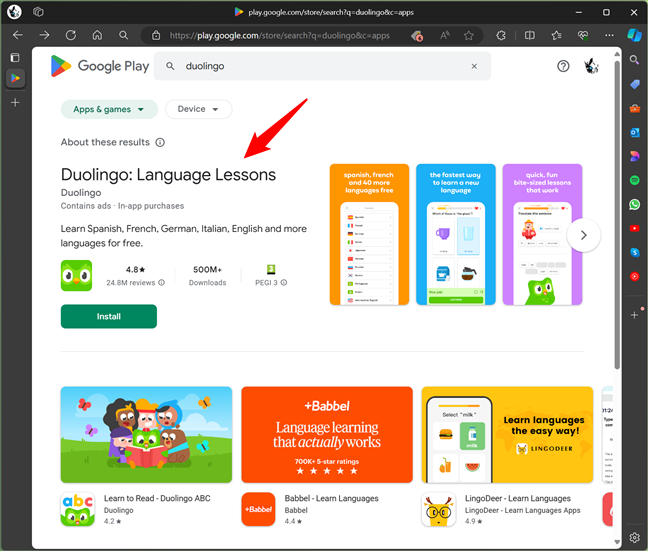Open Read aloud in address bar
Viewport: 648px width, 551px height.
click(x=445, y=36)
